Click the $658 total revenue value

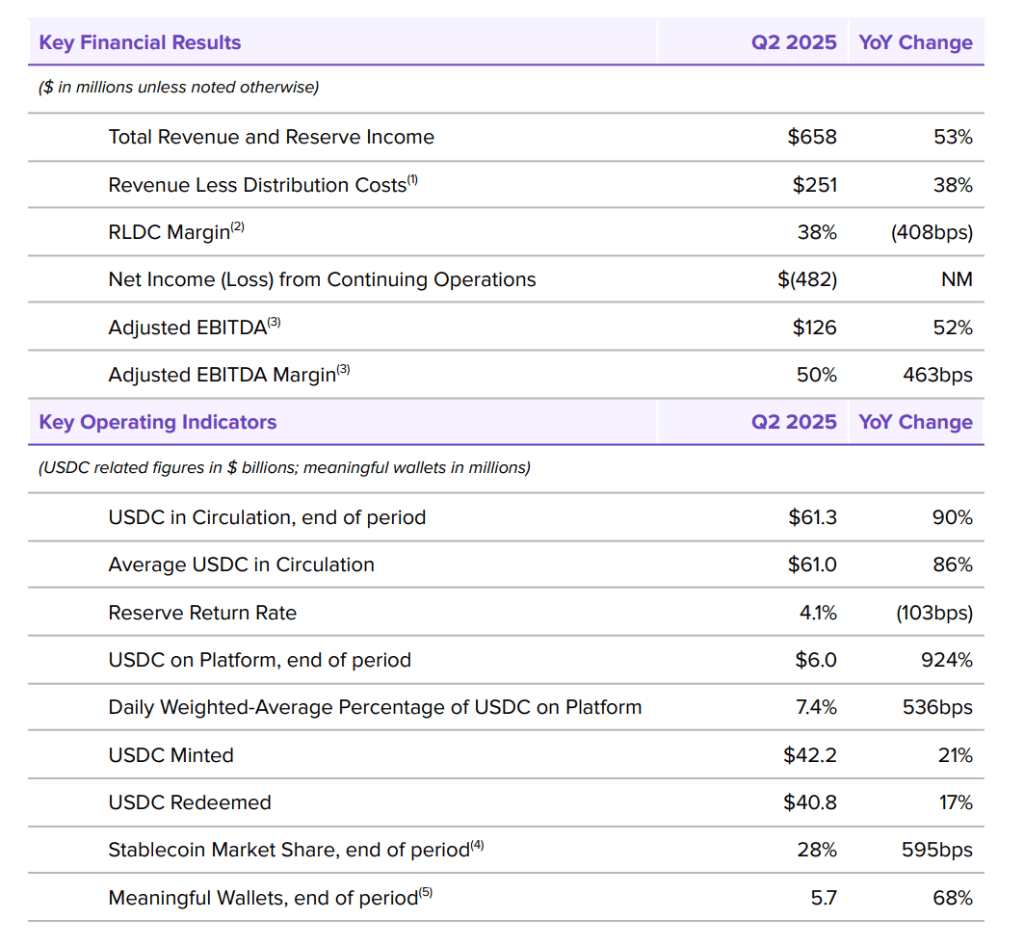click(x=812, y=137)
